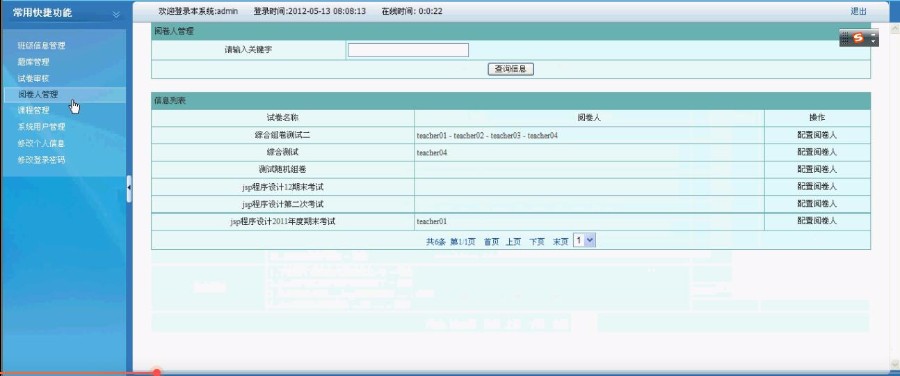The image size is (900, 376).
Task: Go to 首页 first page link
Action: click(491, 242)
